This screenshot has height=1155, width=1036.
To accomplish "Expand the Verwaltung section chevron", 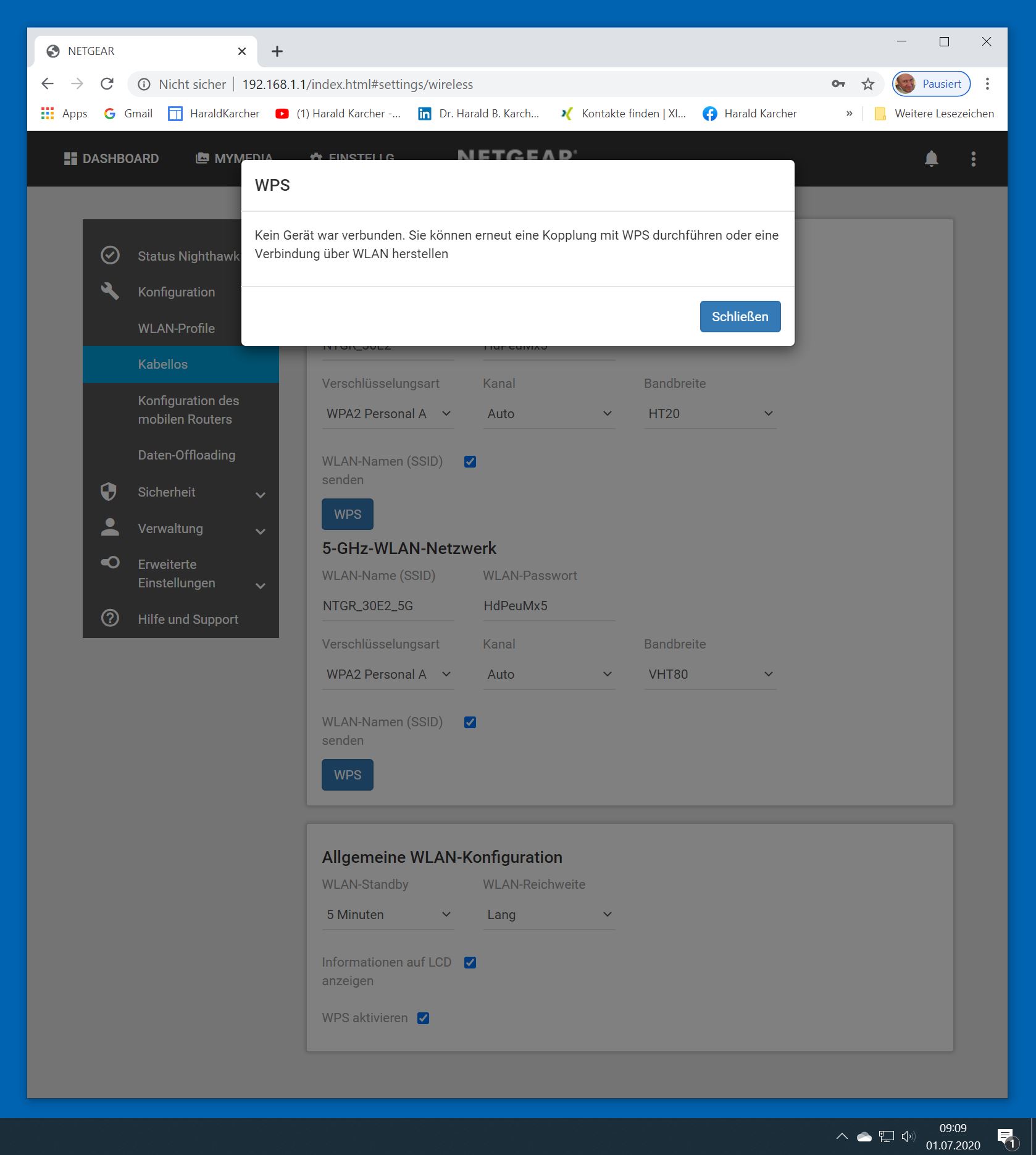I will click(261, 531).
